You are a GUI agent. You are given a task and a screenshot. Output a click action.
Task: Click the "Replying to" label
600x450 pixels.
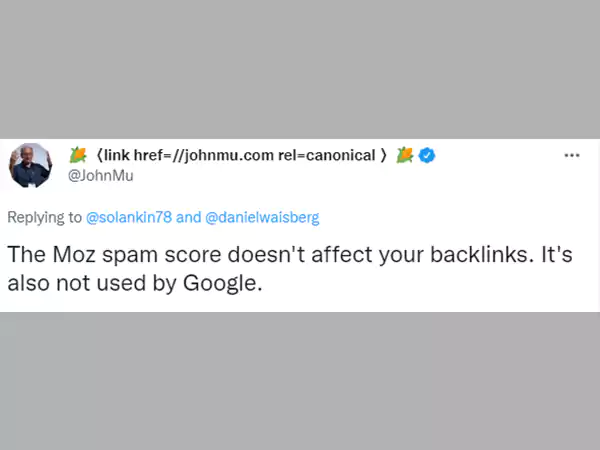click(x=44, y=216)
